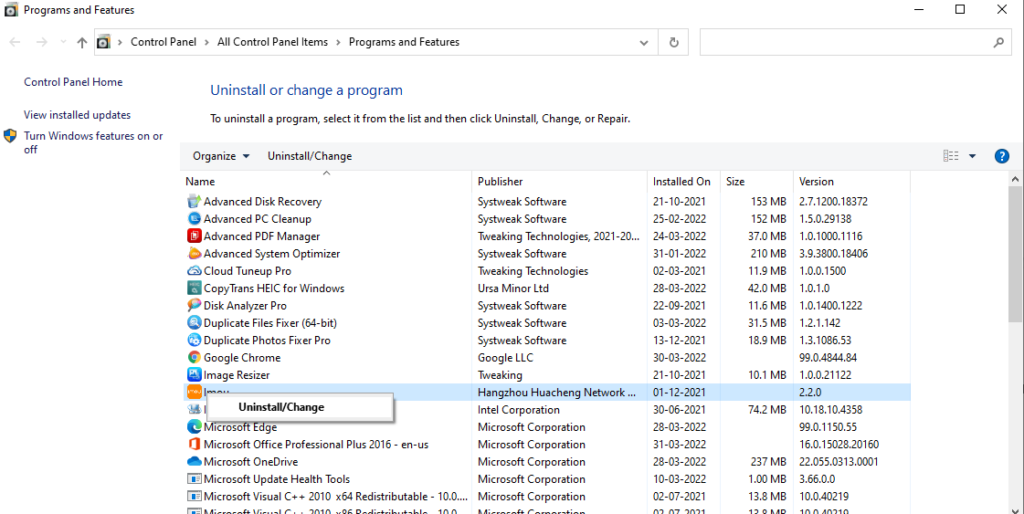Click the Microsoft Update Health Tools icon
The image size is (1024, 514).
tap(194, 479)
